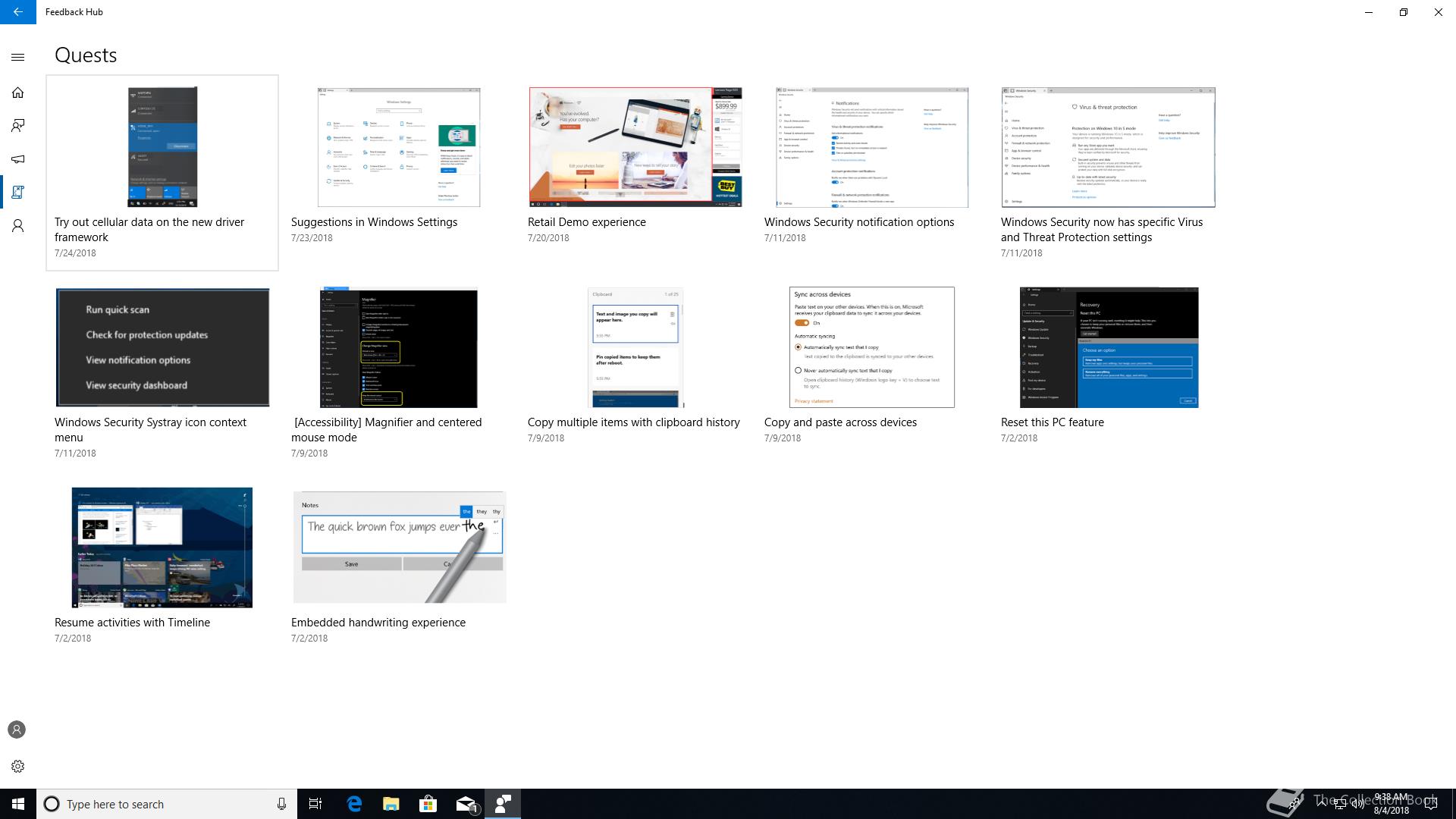Open the Systray icon context menu thumbnail
Image resolution: width=1456 pixels, height=819 pixels.
coord(162,347)
